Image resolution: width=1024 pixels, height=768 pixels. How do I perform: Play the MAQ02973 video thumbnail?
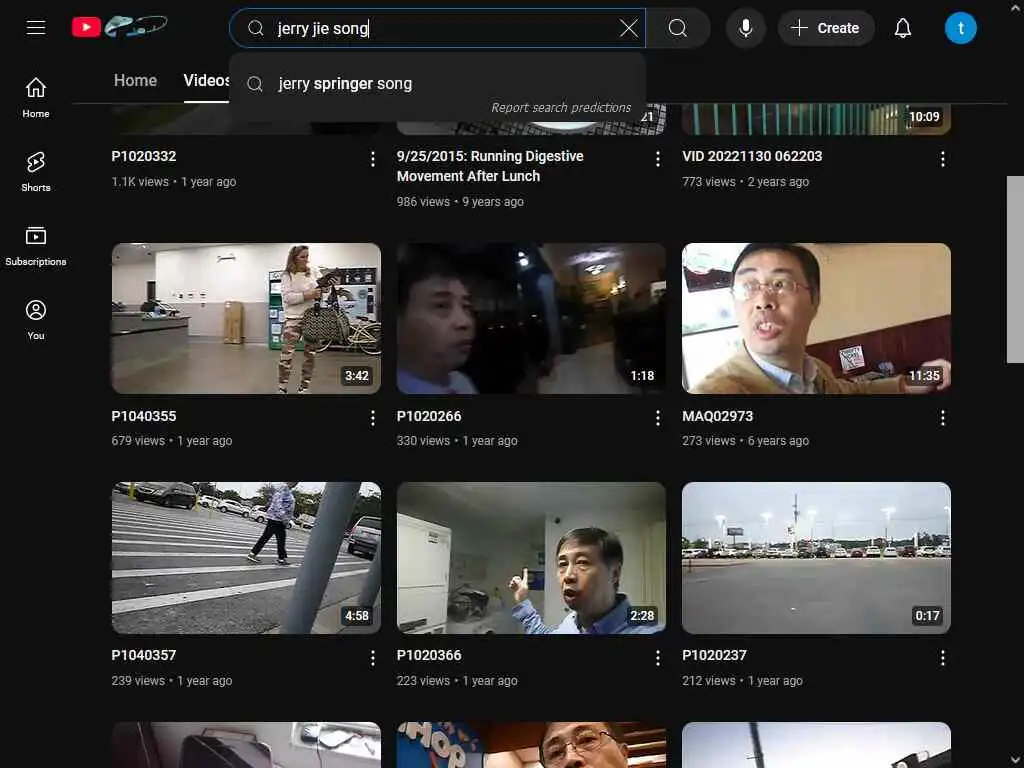pos(816,319)
